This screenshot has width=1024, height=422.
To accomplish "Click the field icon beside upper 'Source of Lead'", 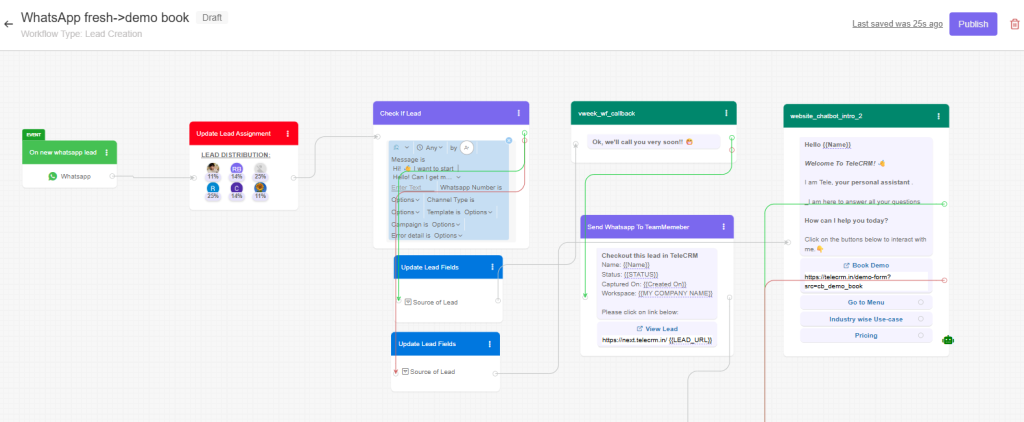I will (408, 302).
